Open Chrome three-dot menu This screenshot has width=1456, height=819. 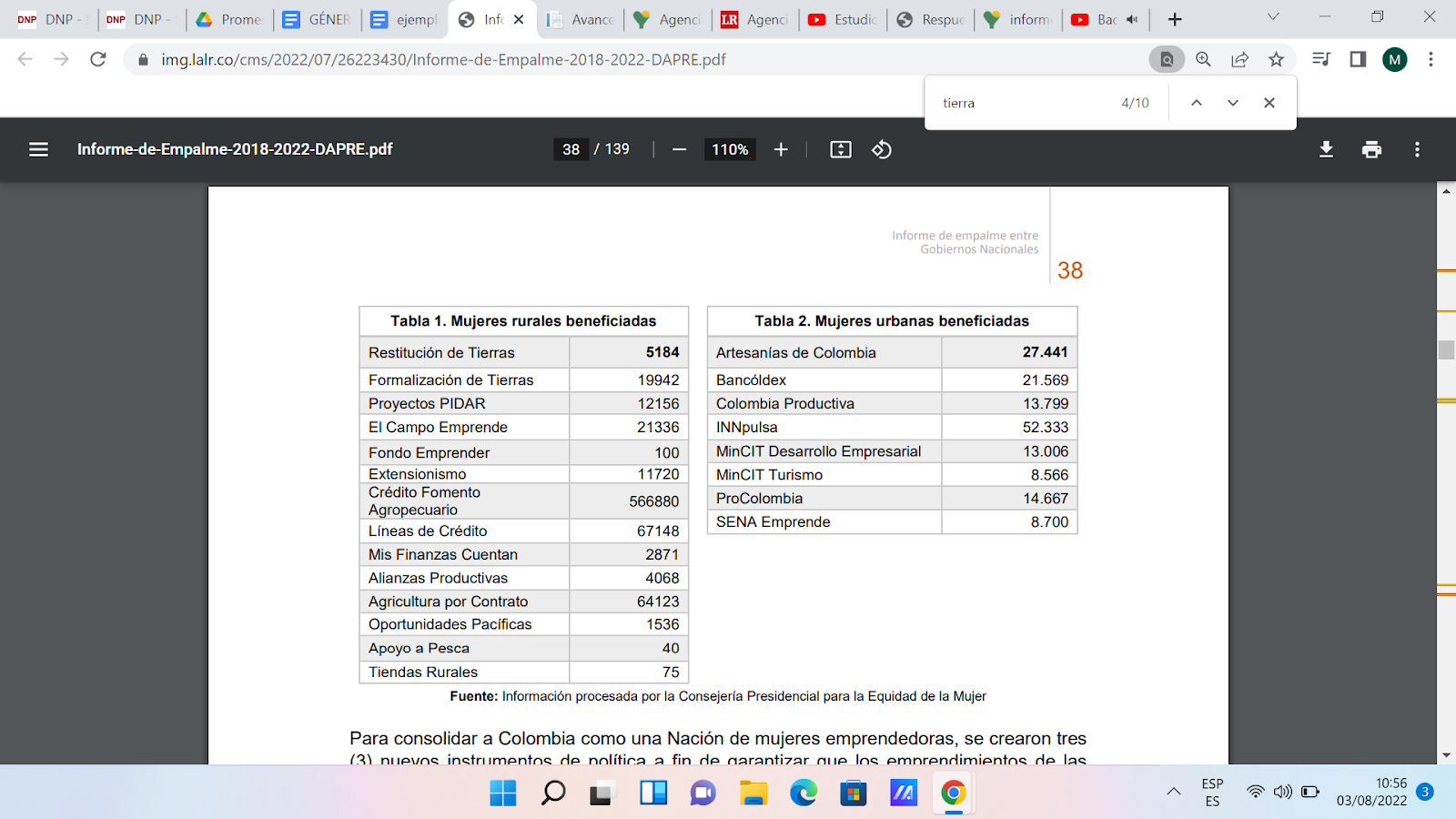point(1431,59)
